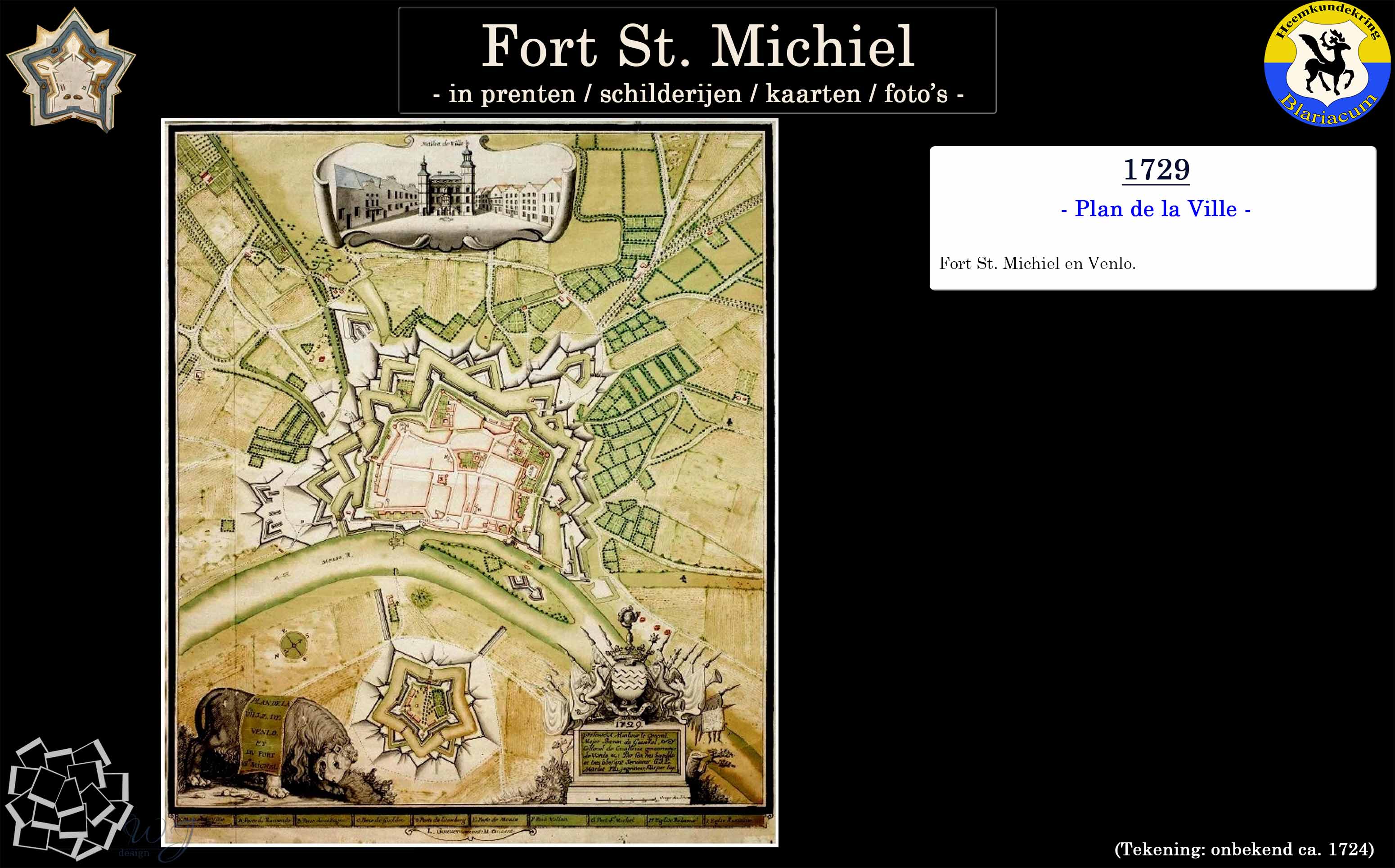Select the underlined year 1729 heading
Image resolution: width=1395 pixels, height=868 pixels.
1155,170
